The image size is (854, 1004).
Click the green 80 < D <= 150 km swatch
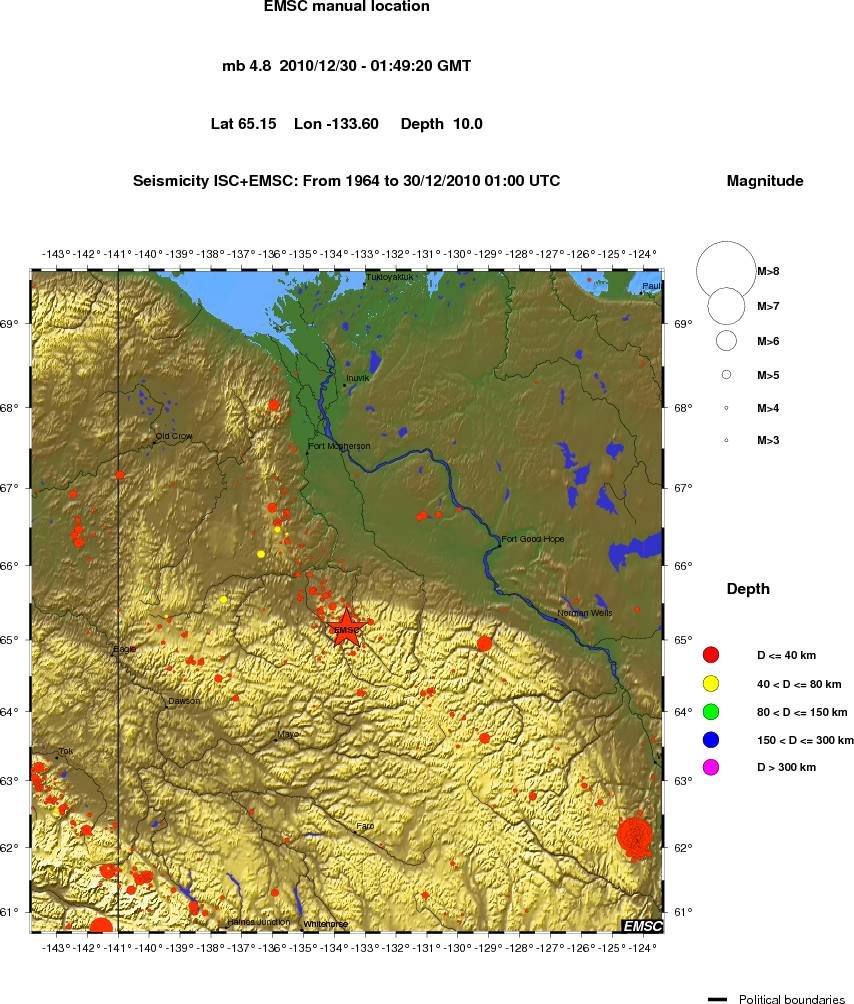click(711, 712)
